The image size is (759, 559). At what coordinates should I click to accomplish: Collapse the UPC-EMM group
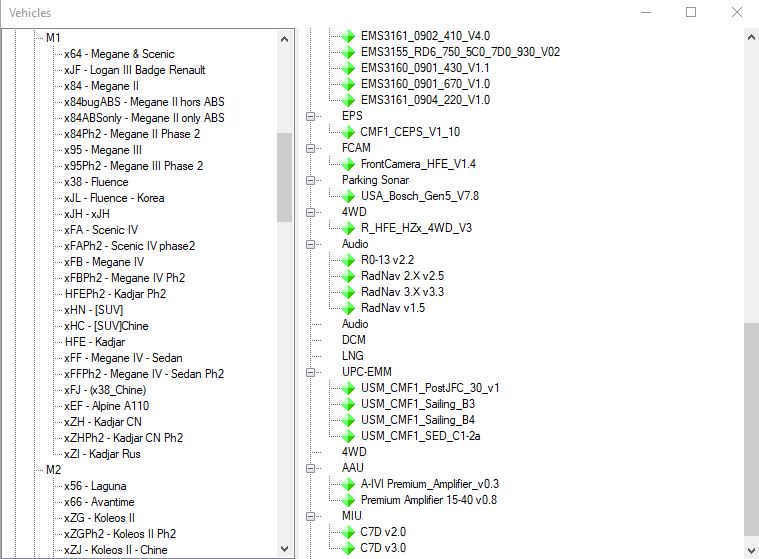(311, 372)
